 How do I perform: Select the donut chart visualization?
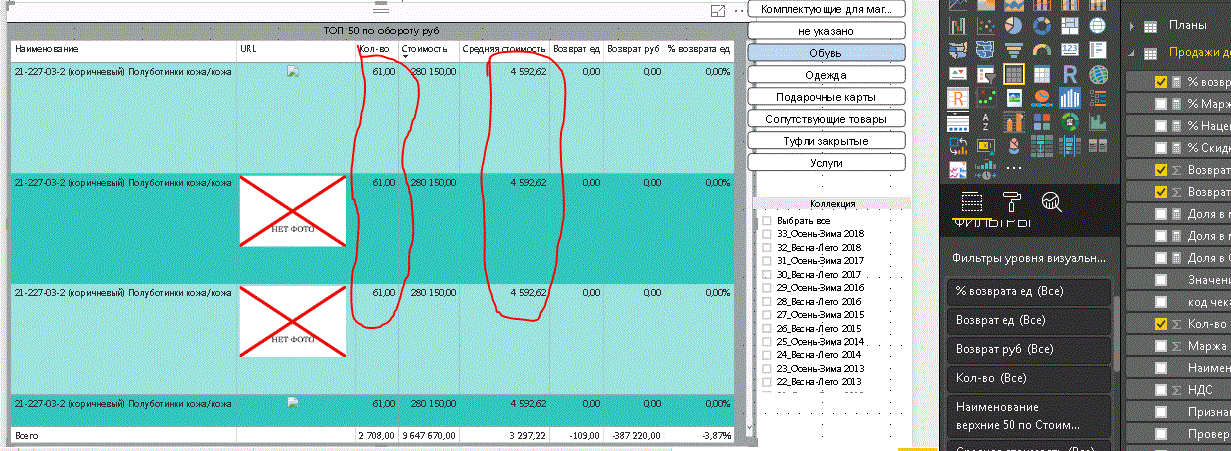click(1042, 25)
